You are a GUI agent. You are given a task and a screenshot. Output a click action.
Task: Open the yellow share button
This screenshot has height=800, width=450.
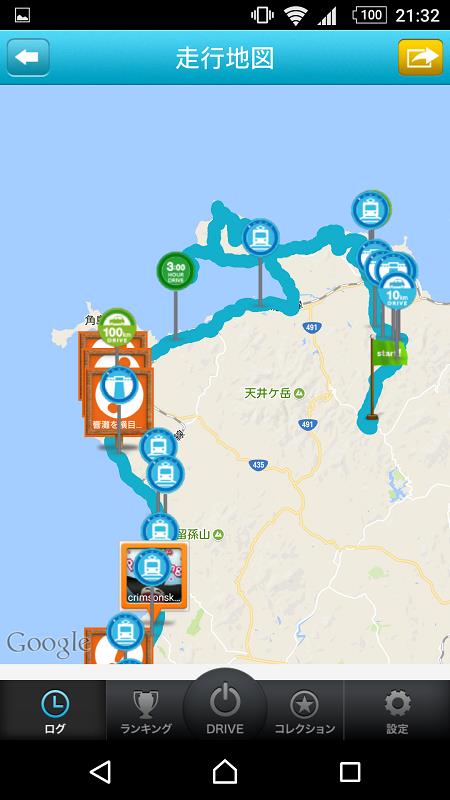[420, 57]
